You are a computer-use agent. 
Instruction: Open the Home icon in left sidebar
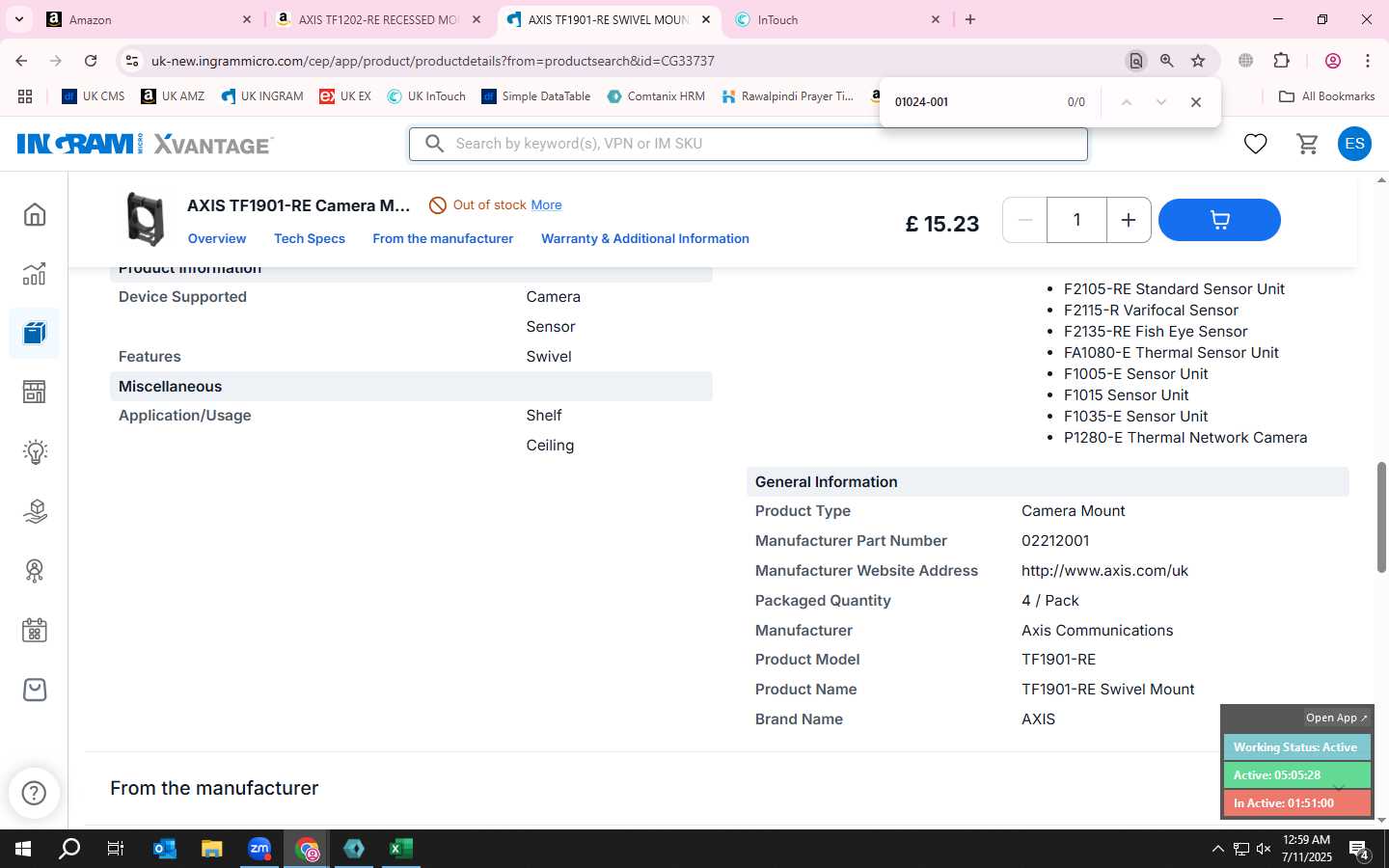(35, 214)
